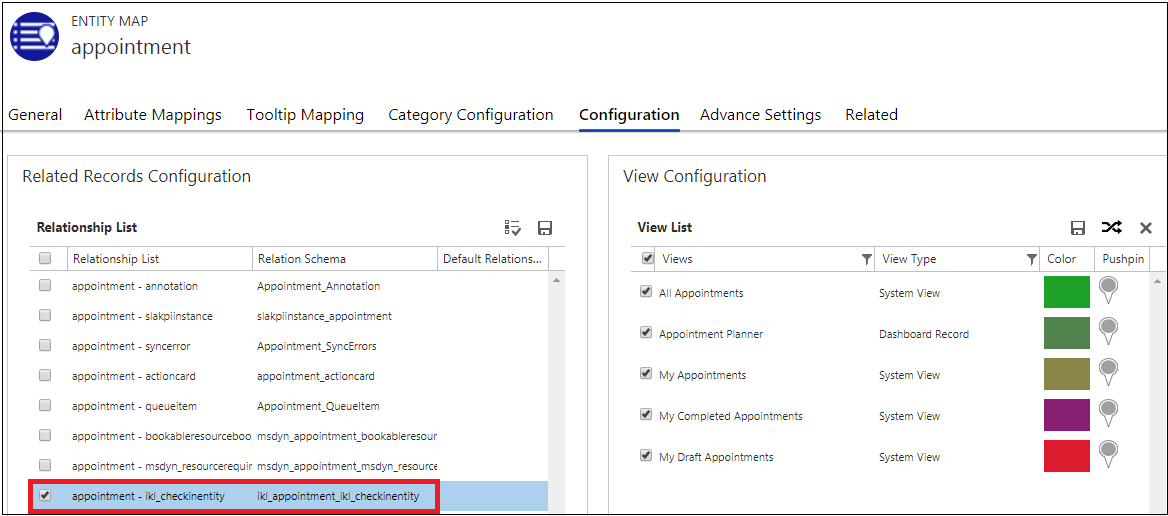Select the ikl_appointment_ikl_checkinentity schema cell
Screen dimensions: 1168x516
click(338, 496)
